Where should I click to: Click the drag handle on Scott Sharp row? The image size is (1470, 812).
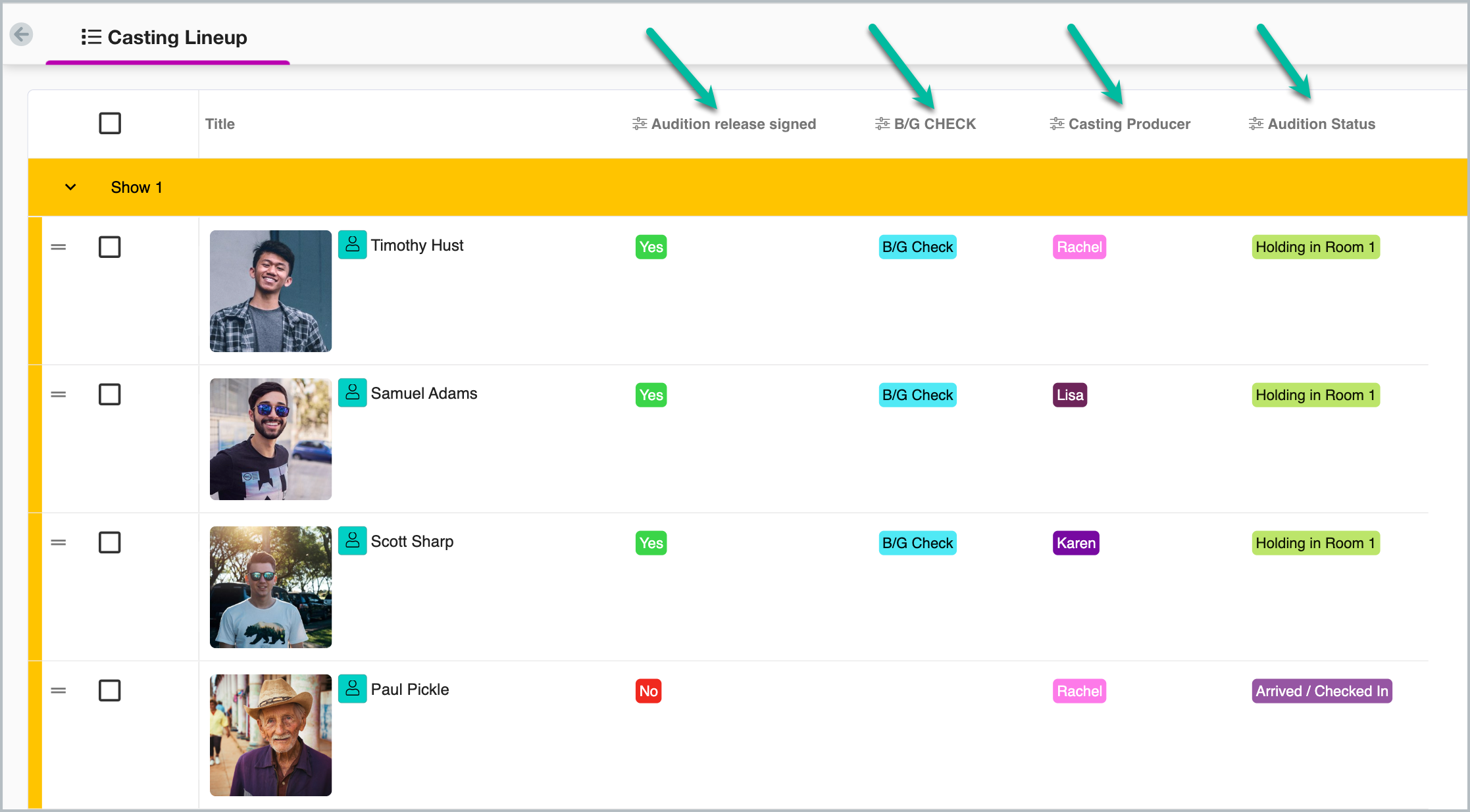[x=59, y=543]
